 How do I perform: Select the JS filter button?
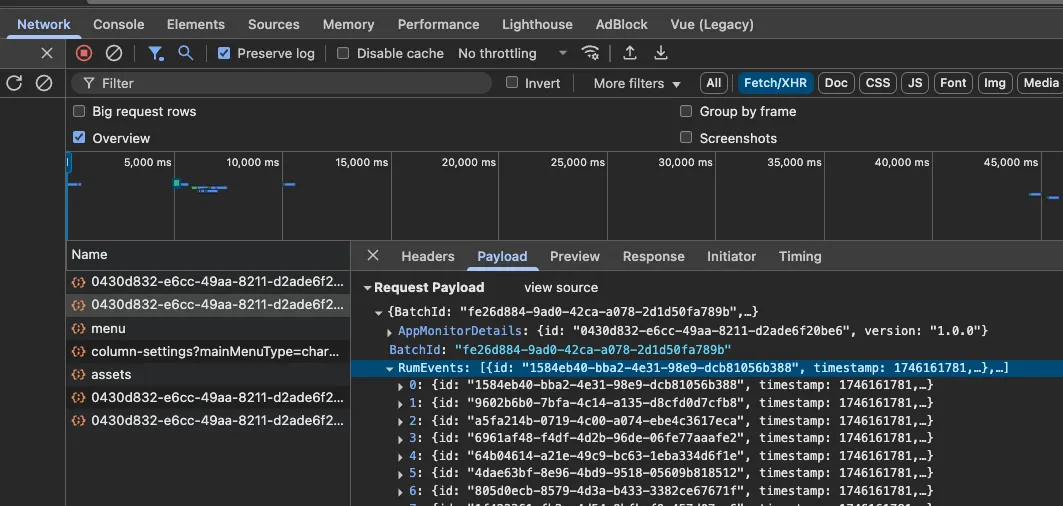click(x=914, y=83)
